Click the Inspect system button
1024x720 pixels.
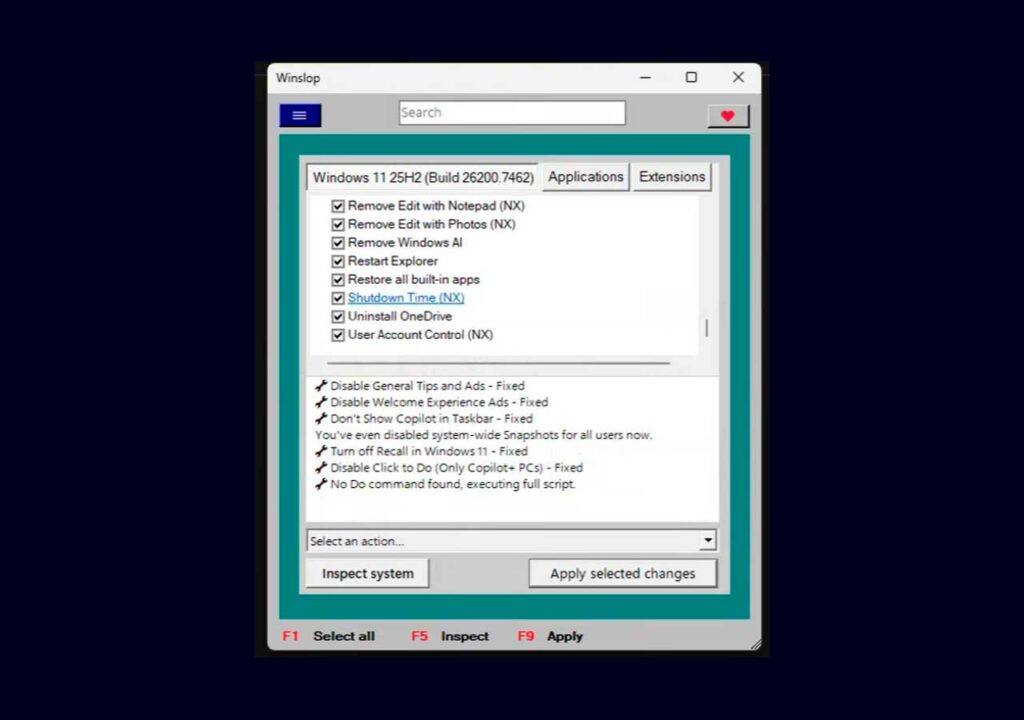coord(367,574)
